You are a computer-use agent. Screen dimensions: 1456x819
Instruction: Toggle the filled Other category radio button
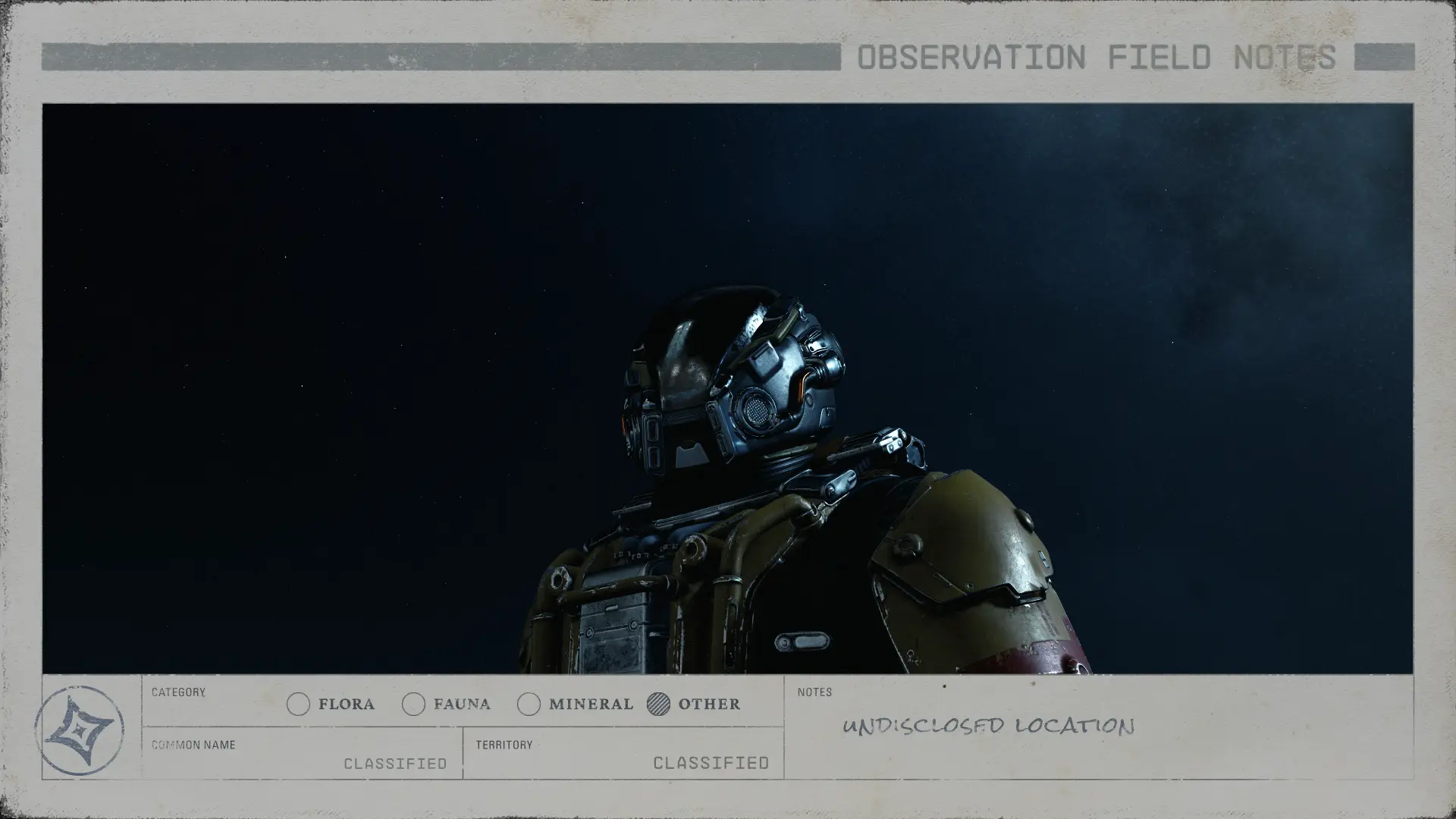659,704
